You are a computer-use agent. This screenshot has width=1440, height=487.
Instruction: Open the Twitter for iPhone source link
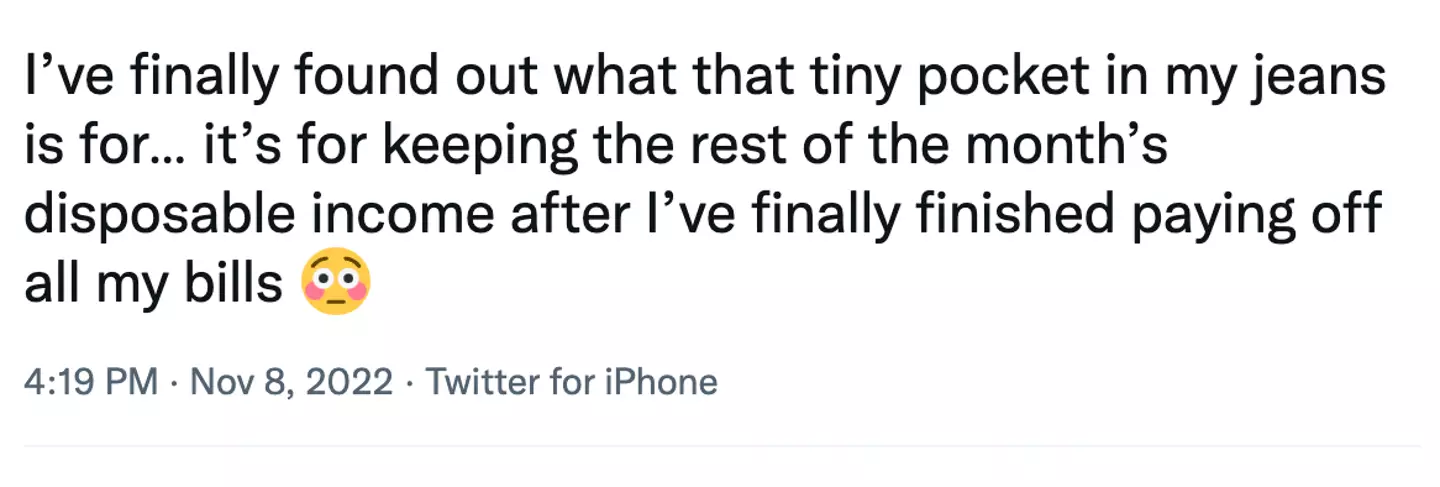point(572,383)
